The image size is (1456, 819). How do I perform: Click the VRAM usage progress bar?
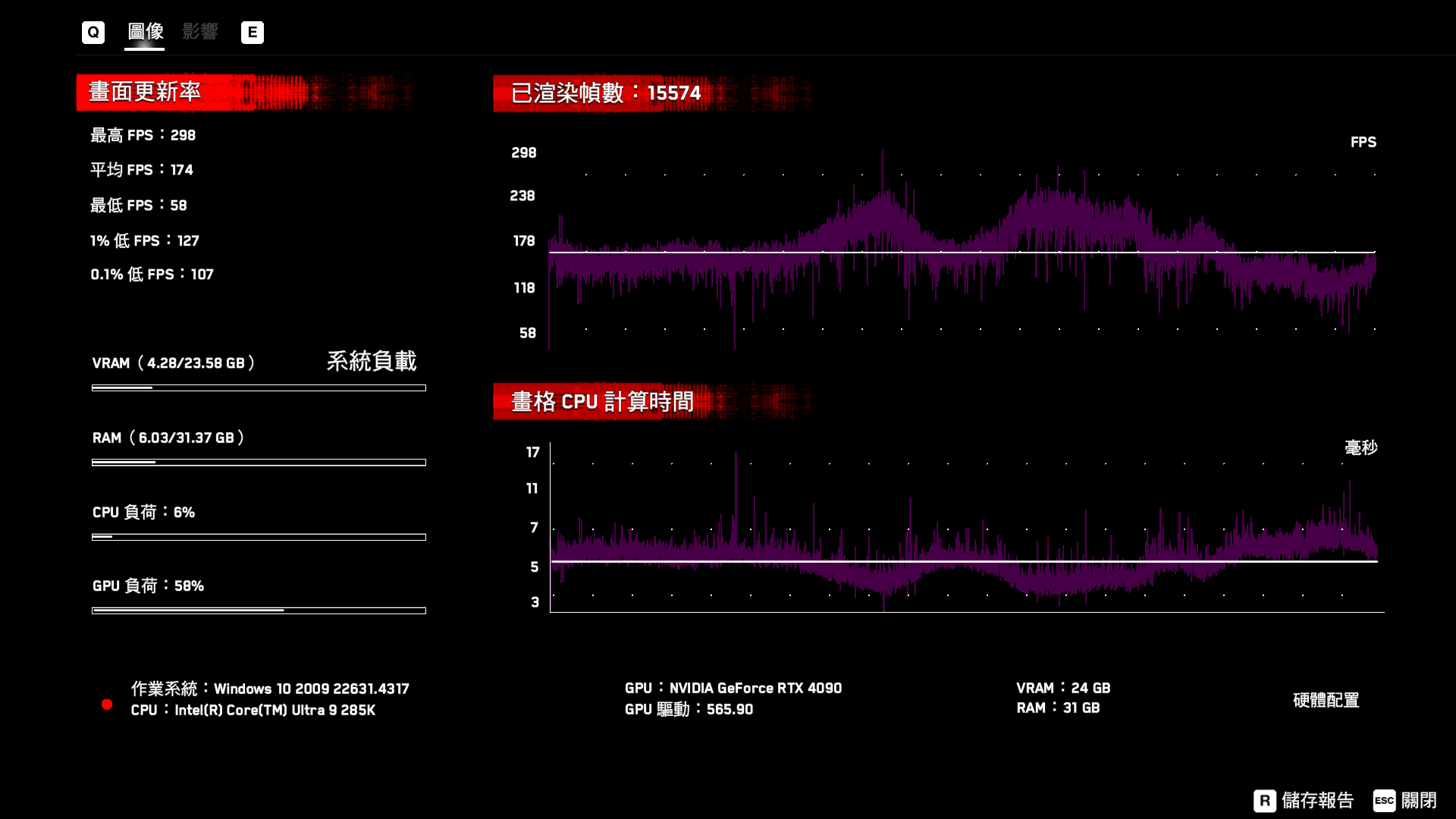258,388
